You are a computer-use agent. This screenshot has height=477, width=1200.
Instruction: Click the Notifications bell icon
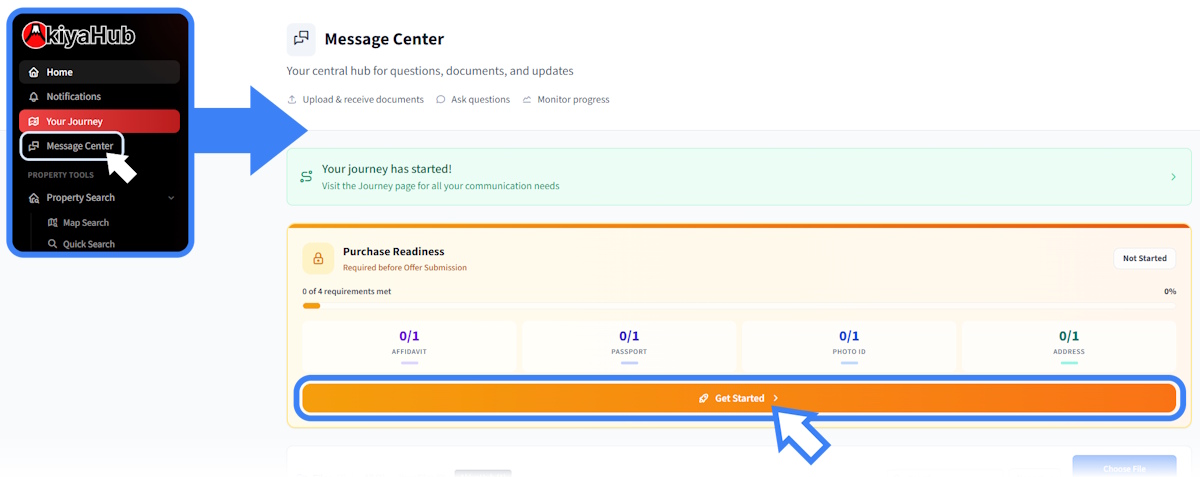(x=34, y=97)
